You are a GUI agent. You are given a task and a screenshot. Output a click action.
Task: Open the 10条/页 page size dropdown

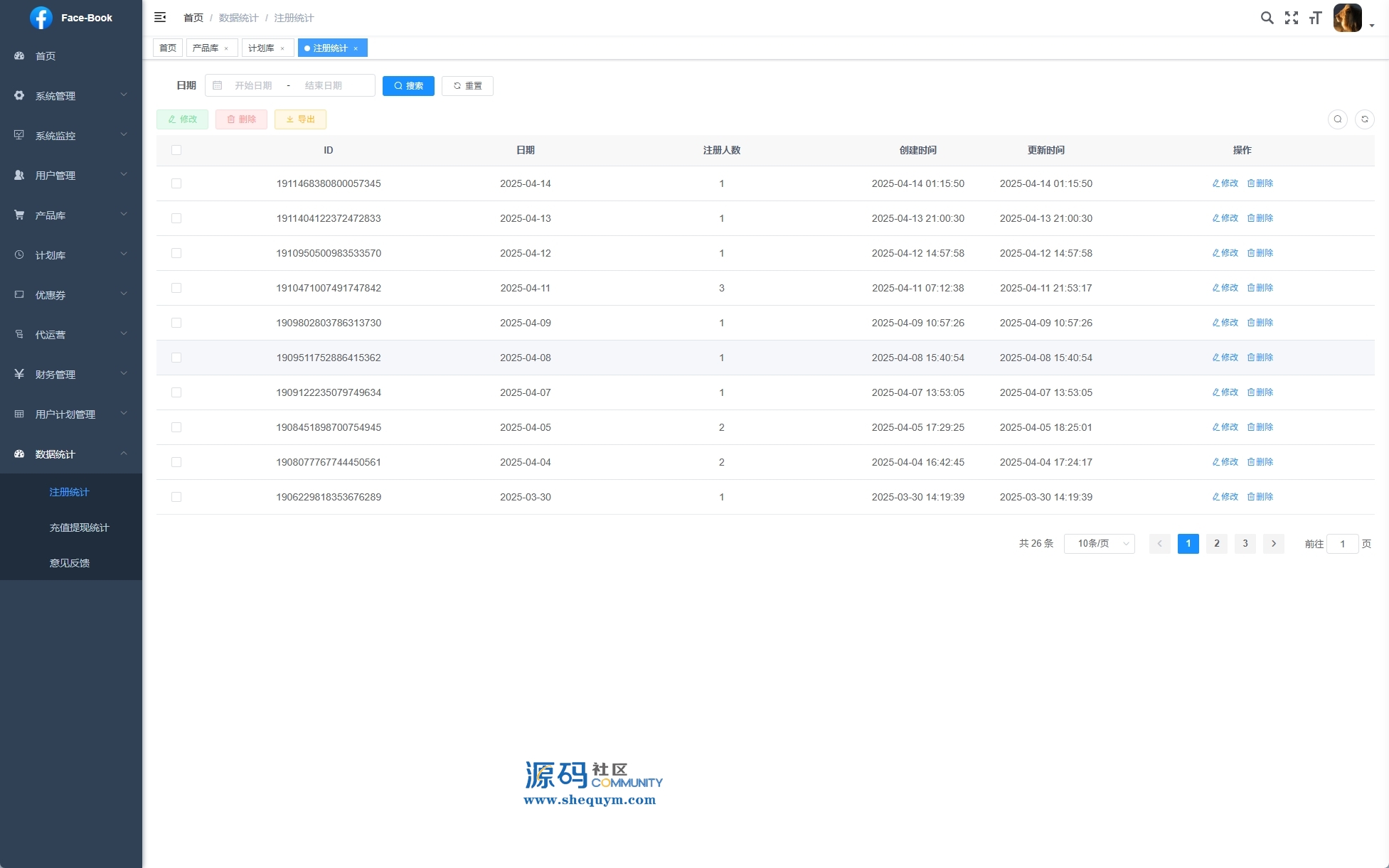pyautogui.click(x=1099, y=544)
